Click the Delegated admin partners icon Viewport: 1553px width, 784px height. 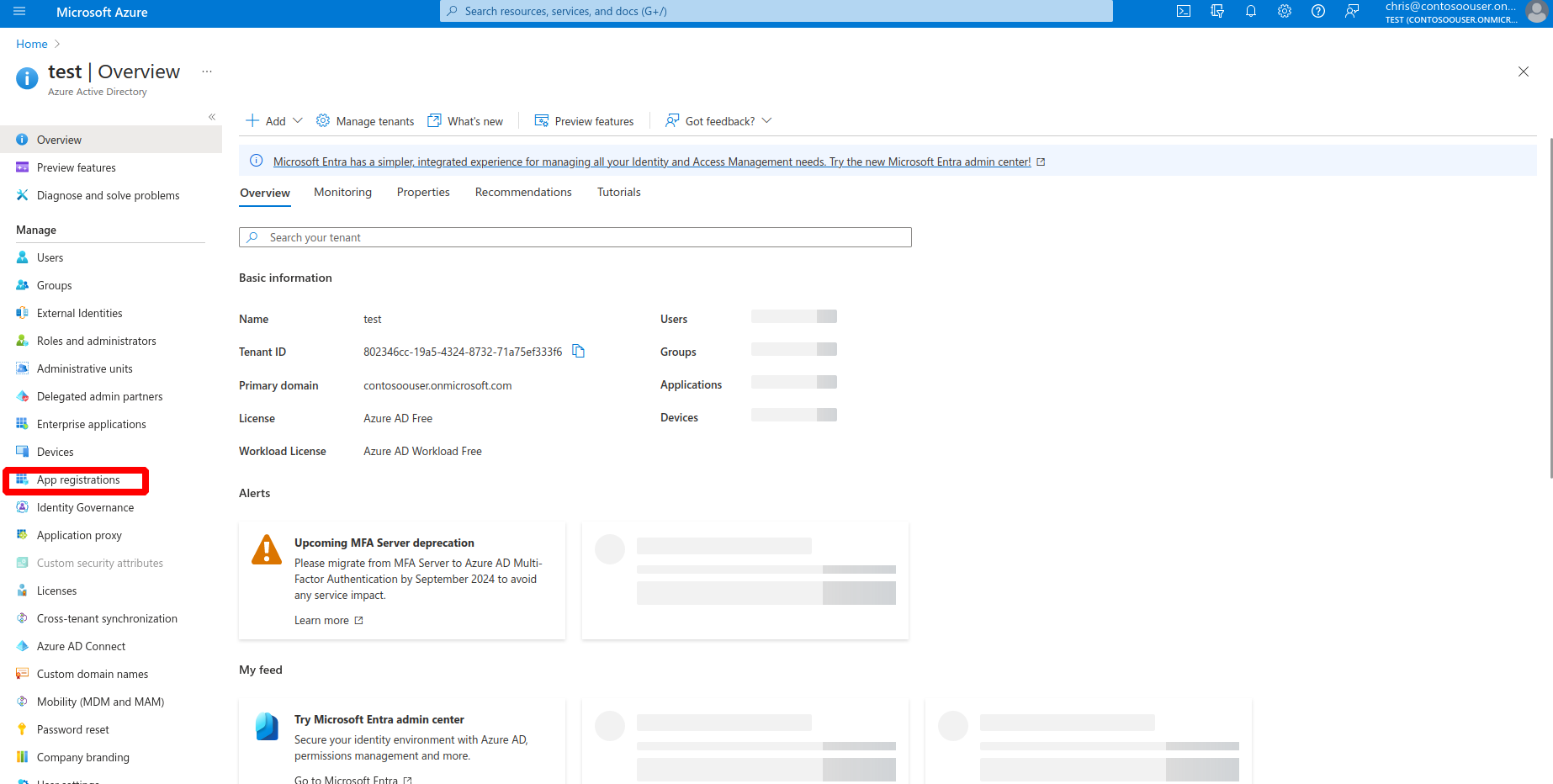[23, 396]
